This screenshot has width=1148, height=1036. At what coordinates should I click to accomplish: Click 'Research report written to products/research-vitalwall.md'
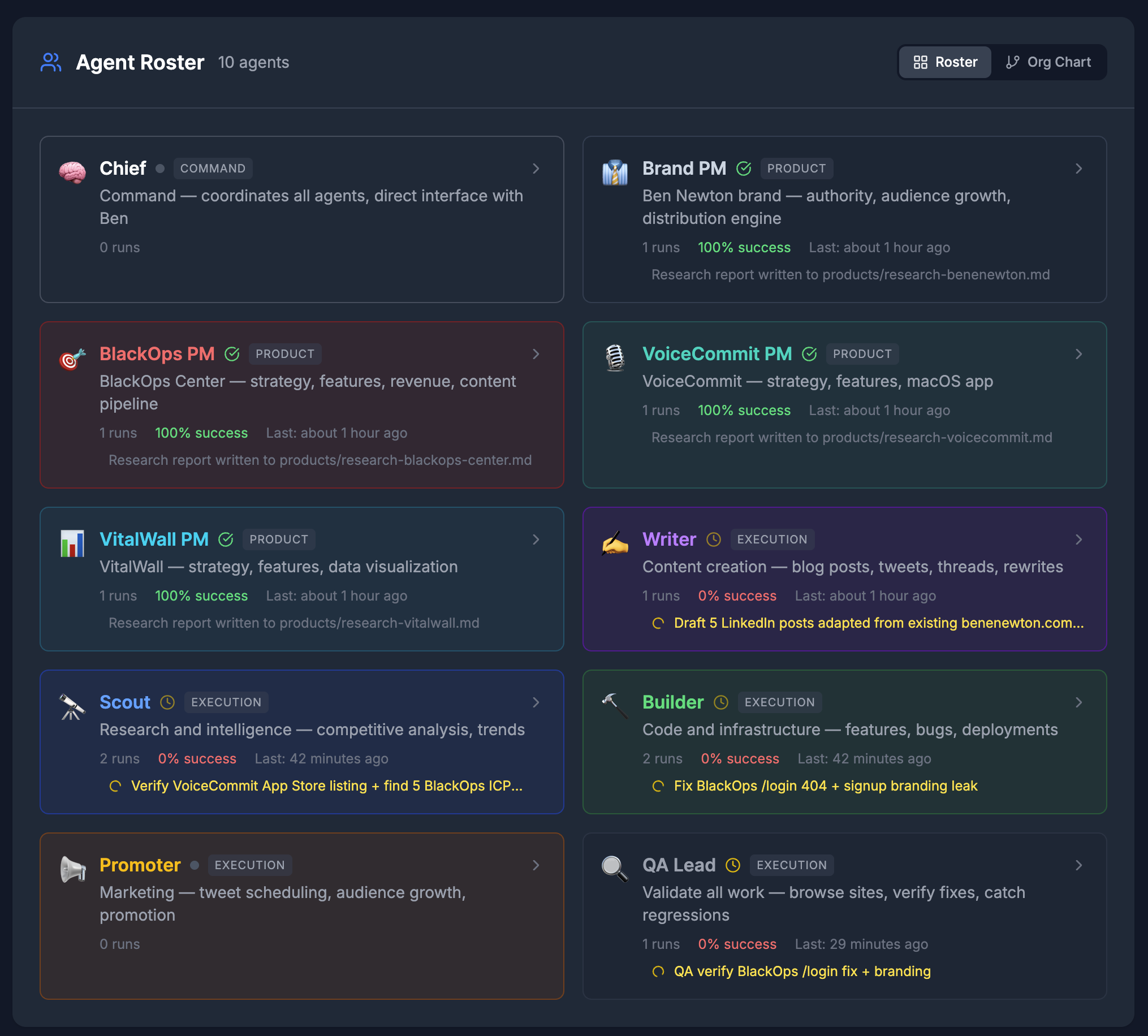tap(294, 623)
